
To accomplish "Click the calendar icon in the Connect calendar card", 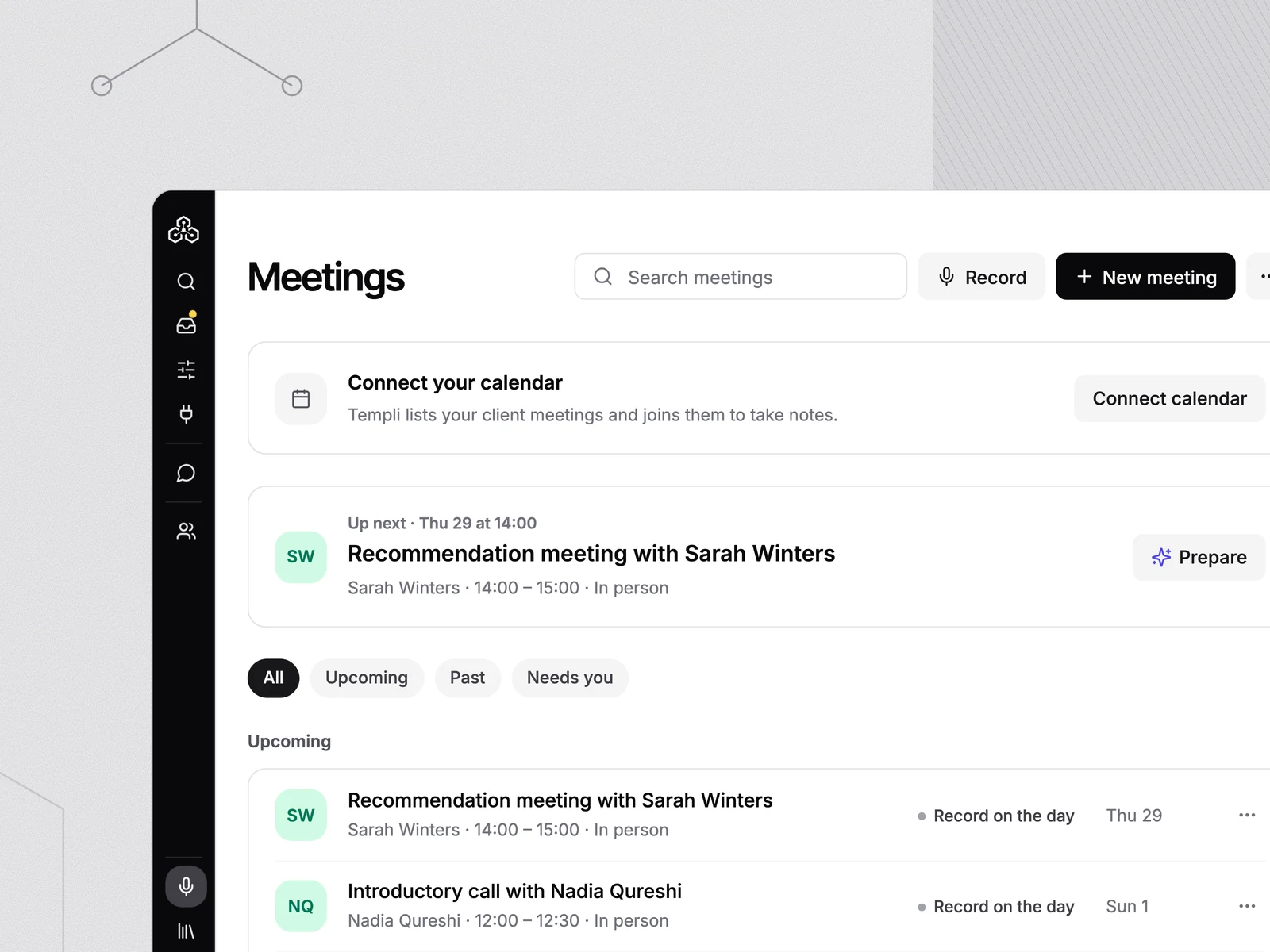I will (x=301, y=398).
